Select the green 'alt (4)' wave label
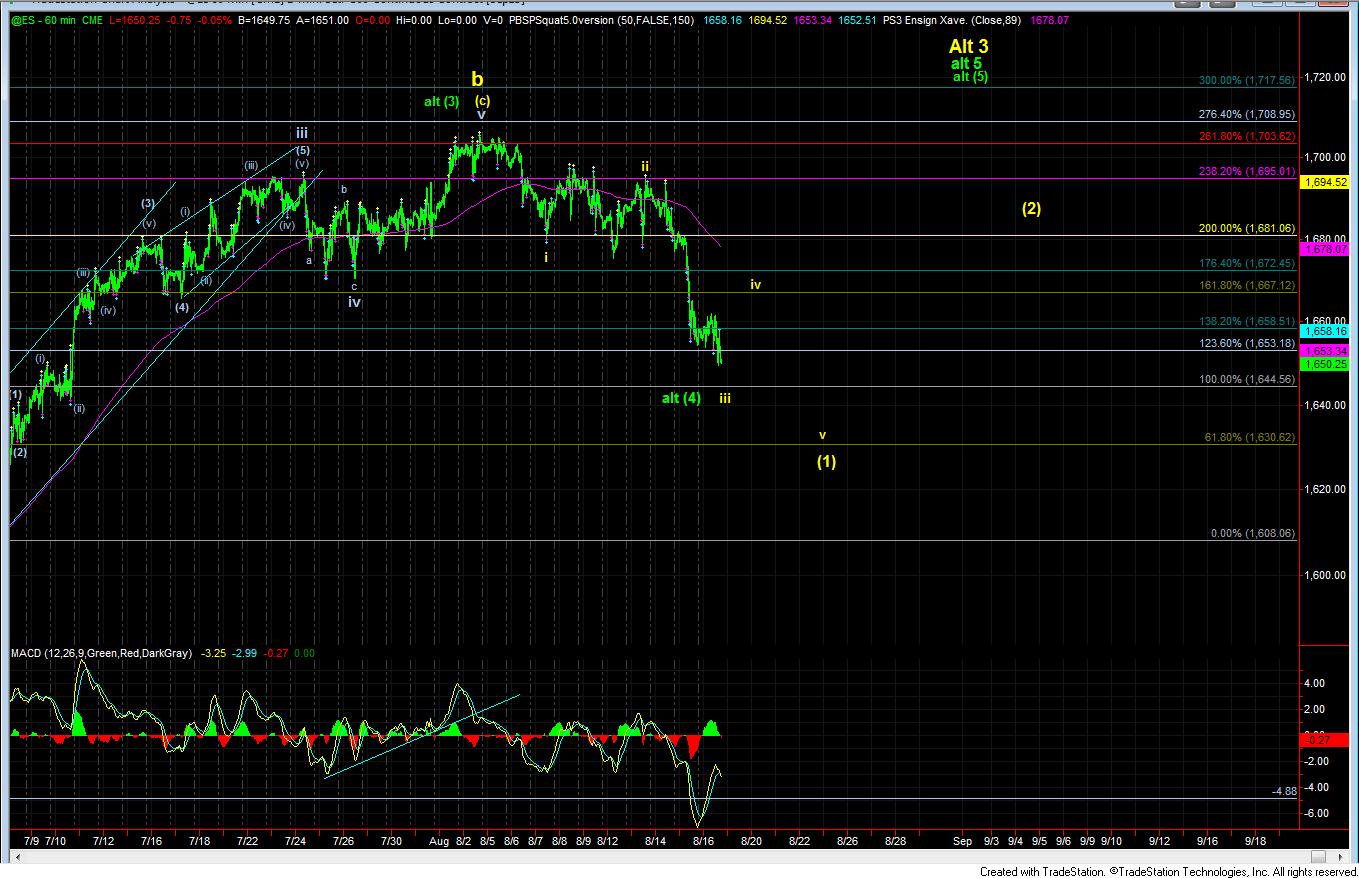Viewport: 1359px width, 878px height. [681, 398]
